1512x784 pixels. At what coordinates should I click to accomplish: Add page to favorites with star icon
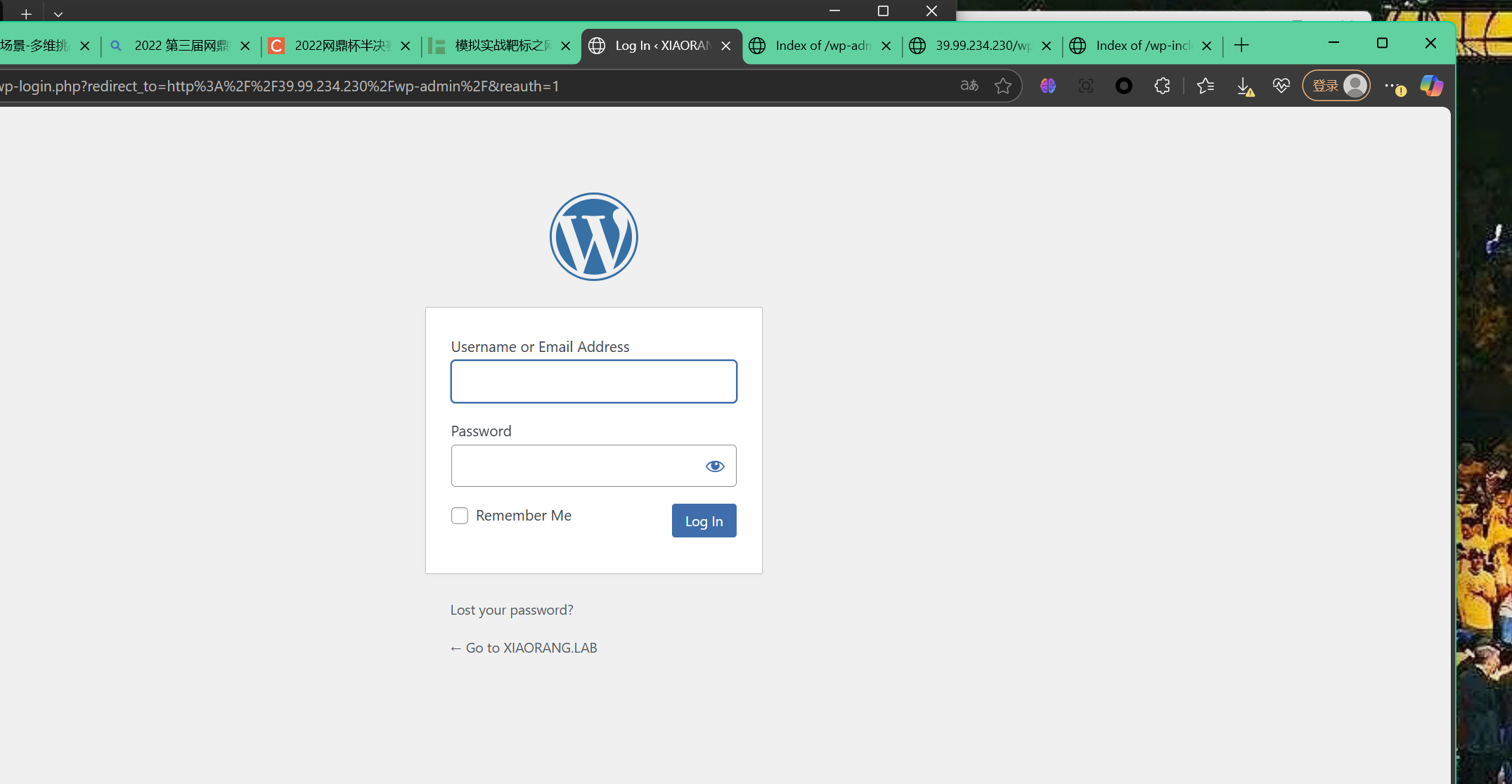(1003, 86)
